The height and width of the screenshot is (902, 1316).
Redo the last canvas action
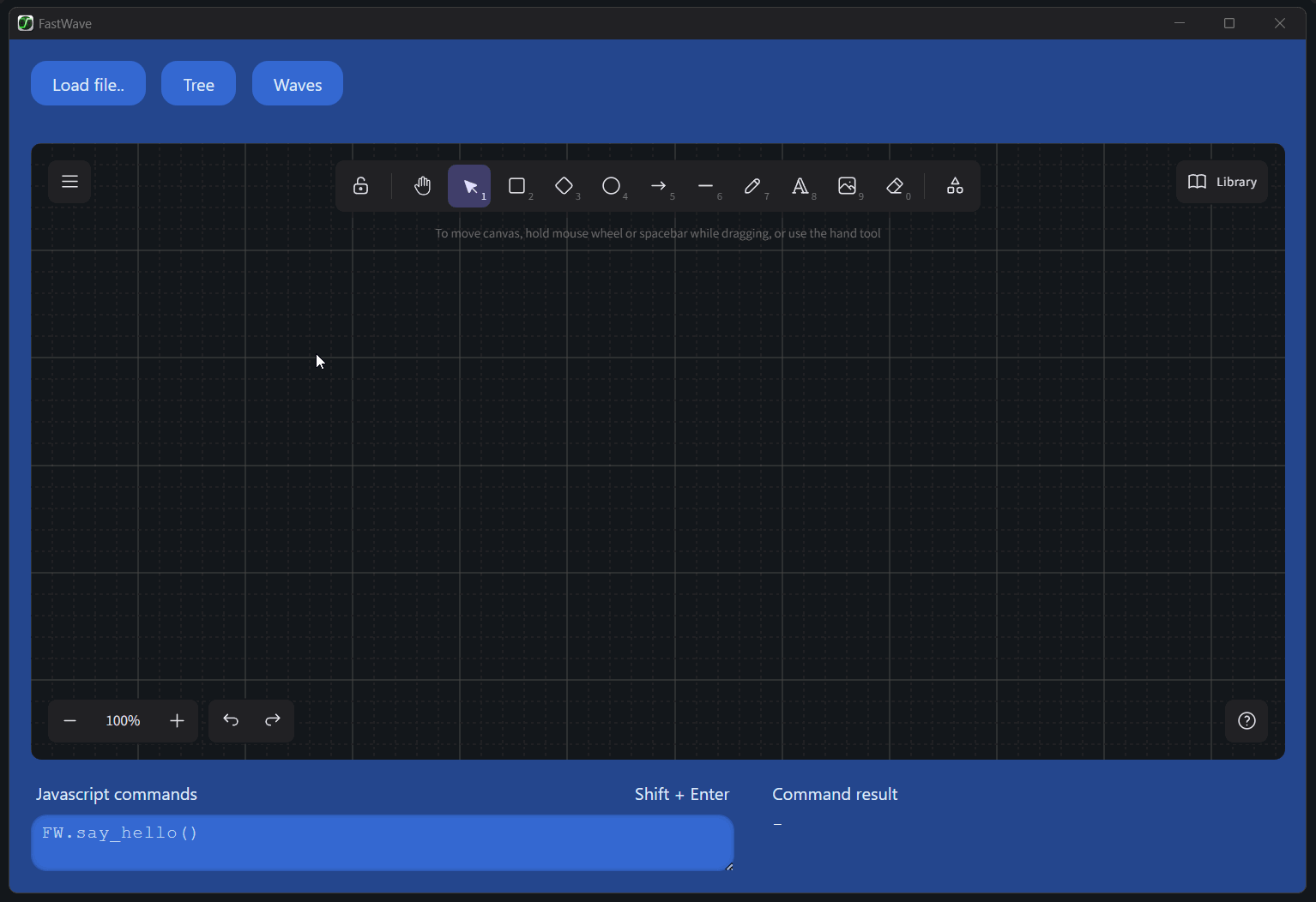point(273,720)
